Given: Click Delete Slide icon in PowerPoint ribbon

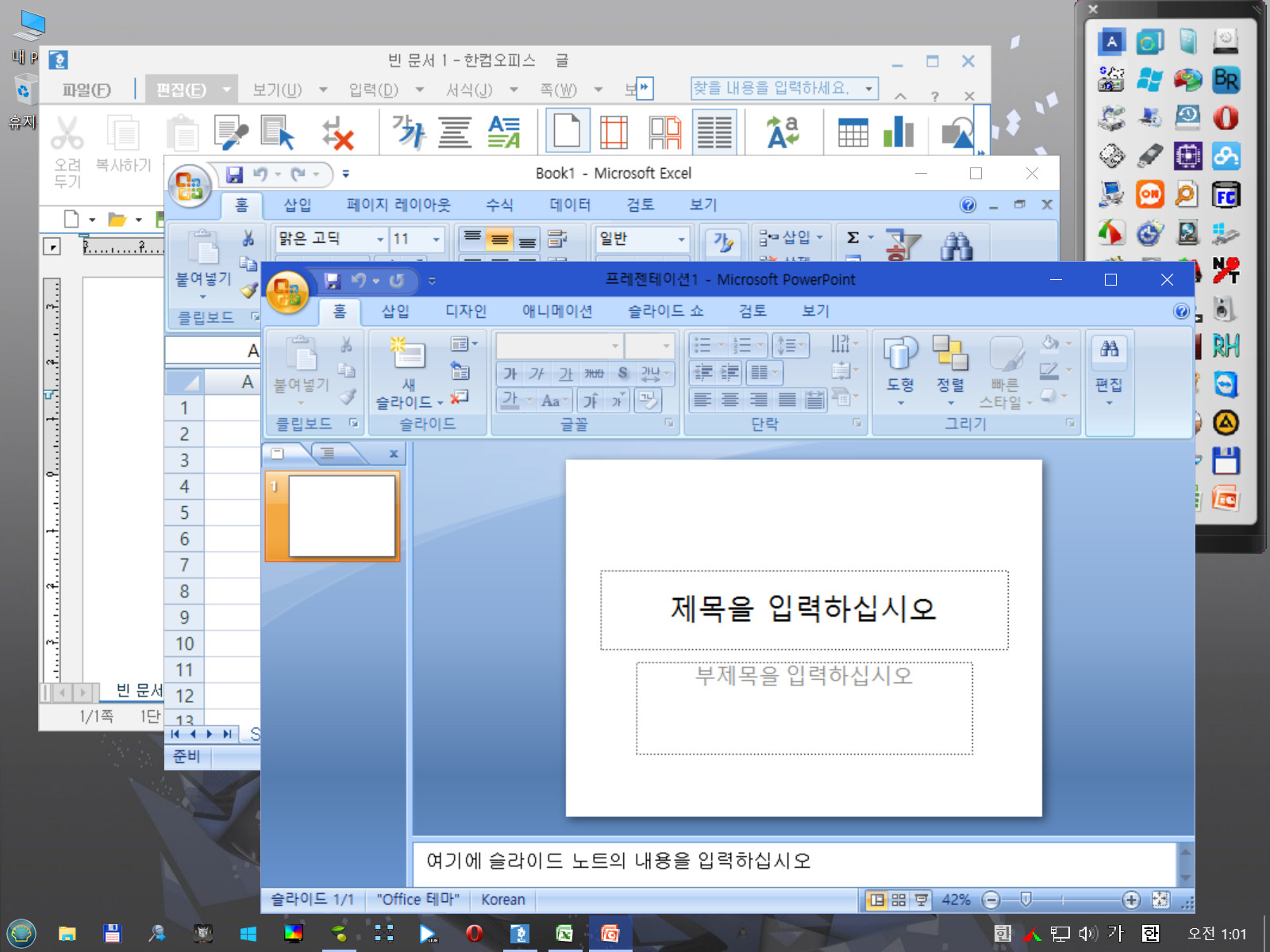Looking at the screenshot, I should coord(460,396).
